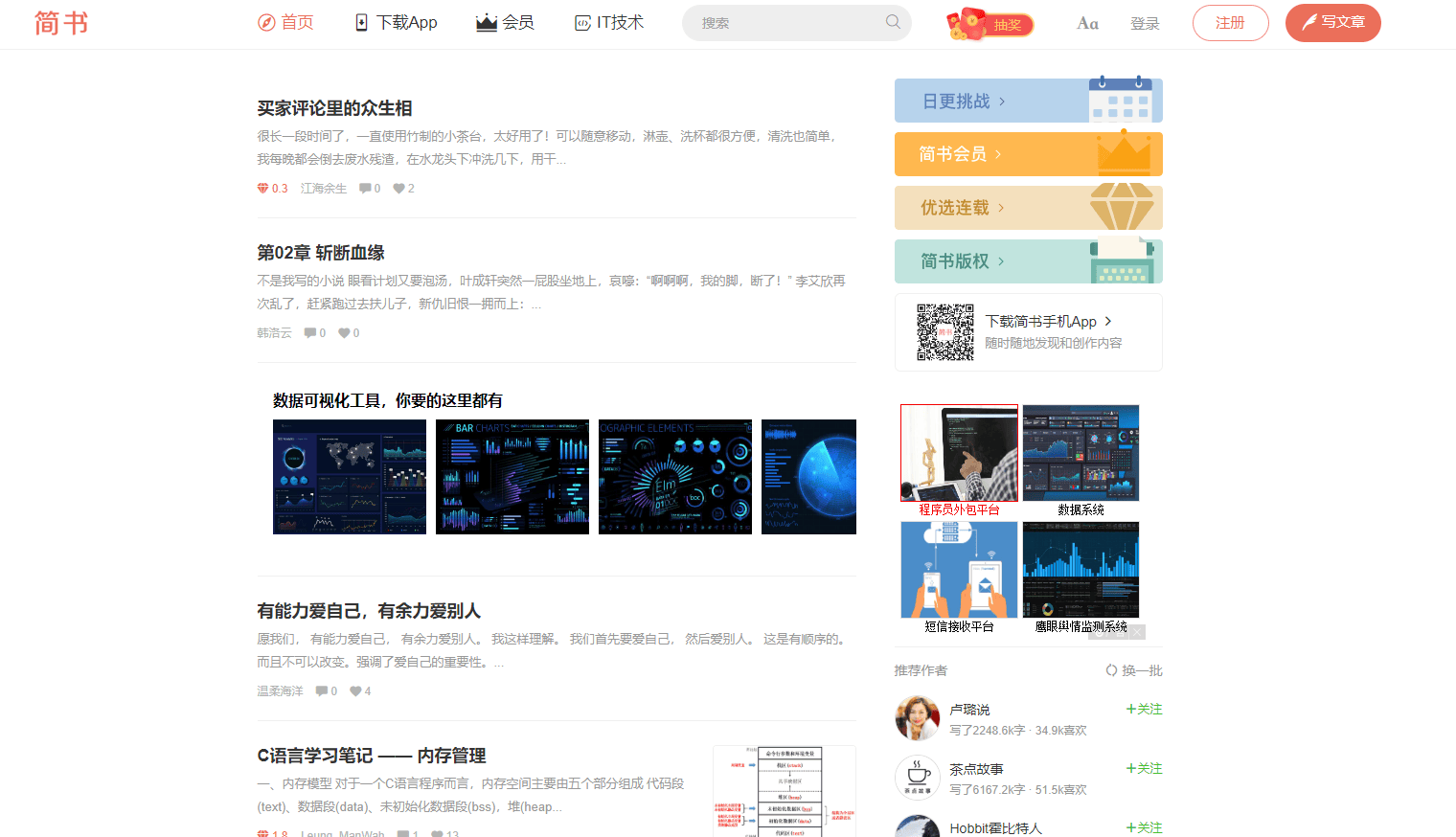Click the code icon beside IT技术
This screenshot has width=1456, height=837.
581,22
